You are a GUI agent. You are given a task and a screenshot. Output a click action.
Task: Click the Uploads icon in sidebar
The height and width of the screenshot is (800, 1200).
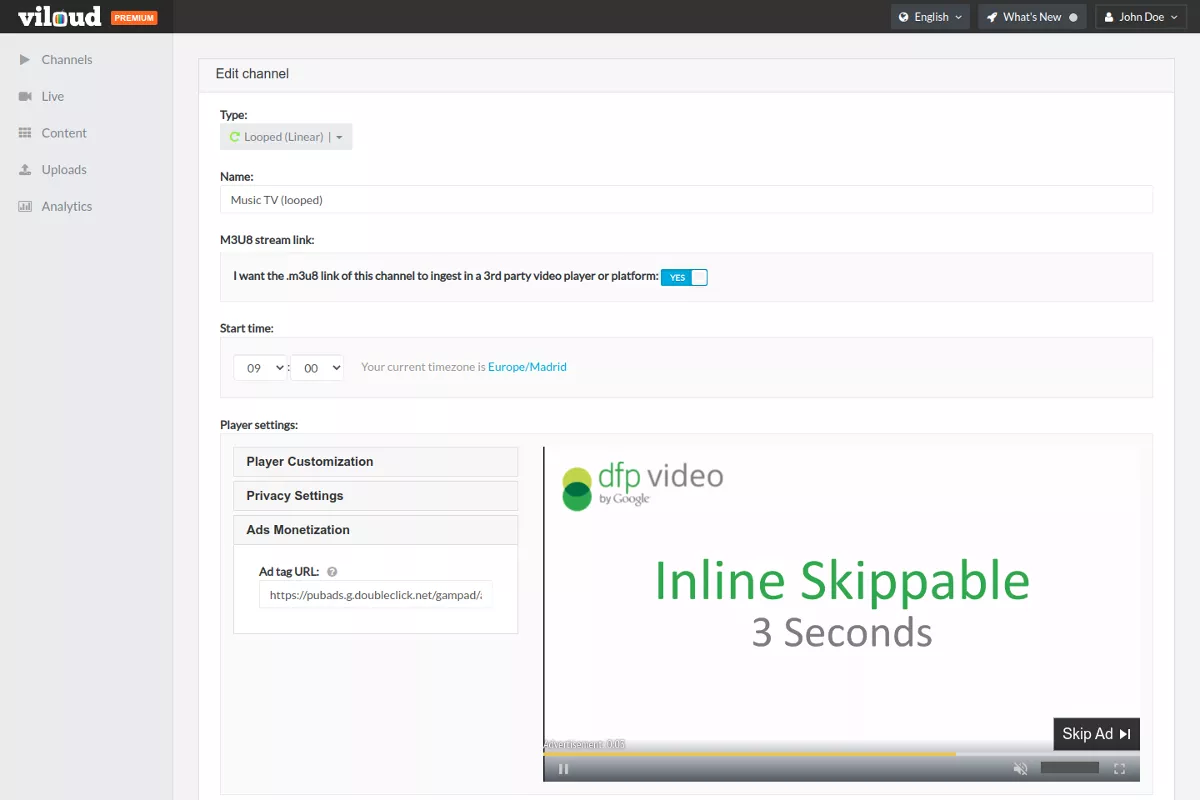click(x=25, y=170)
